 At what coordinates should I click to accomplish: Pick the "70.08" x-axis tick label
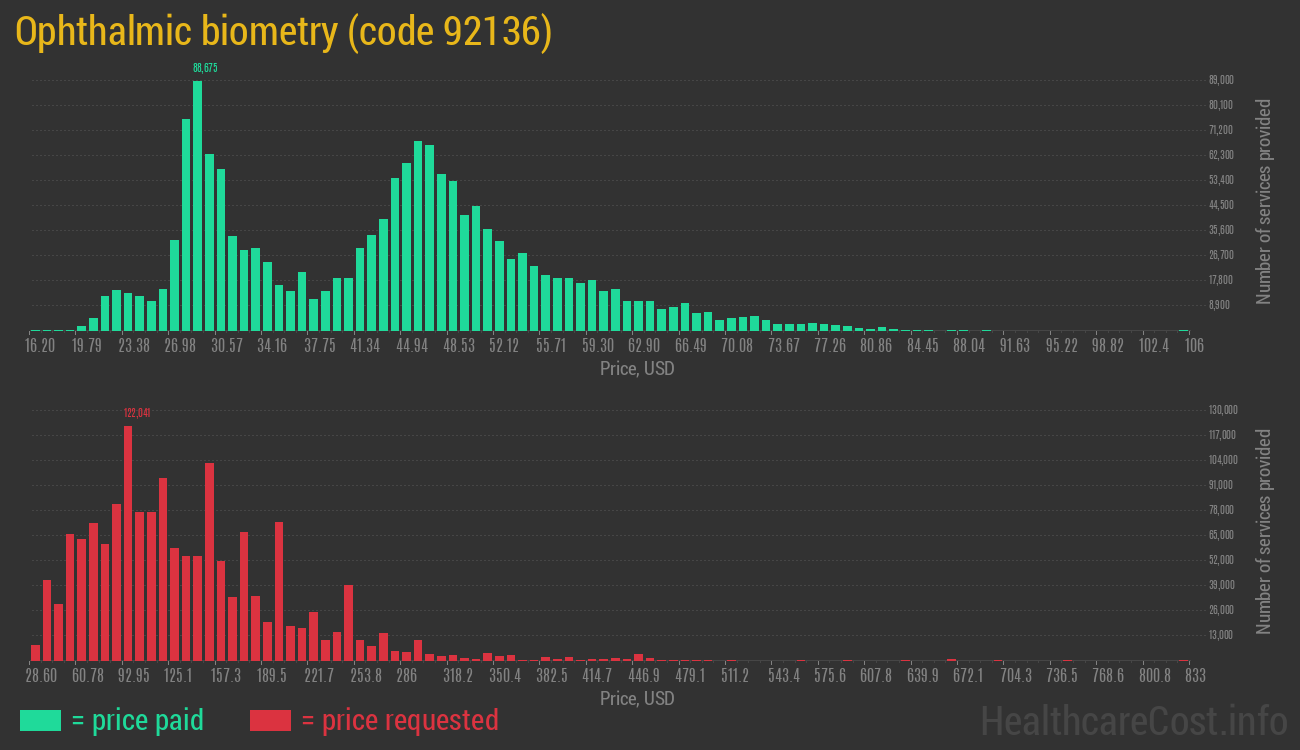(737, 345)
